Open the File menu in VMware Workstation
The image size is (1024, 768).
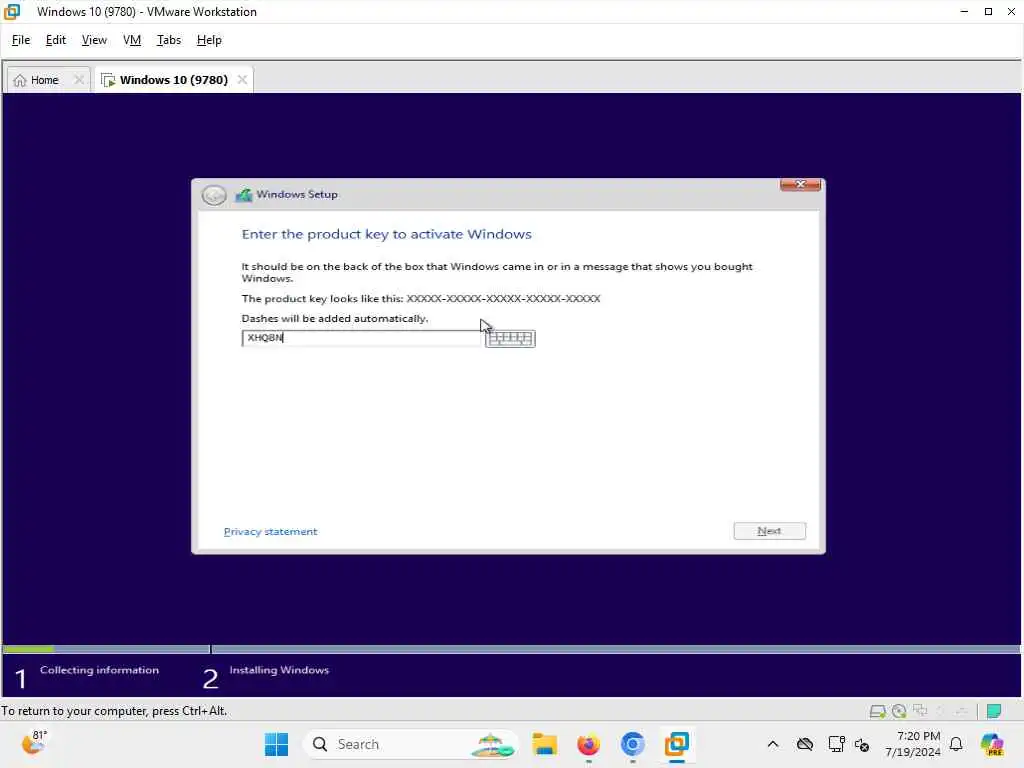pos(21,40)
